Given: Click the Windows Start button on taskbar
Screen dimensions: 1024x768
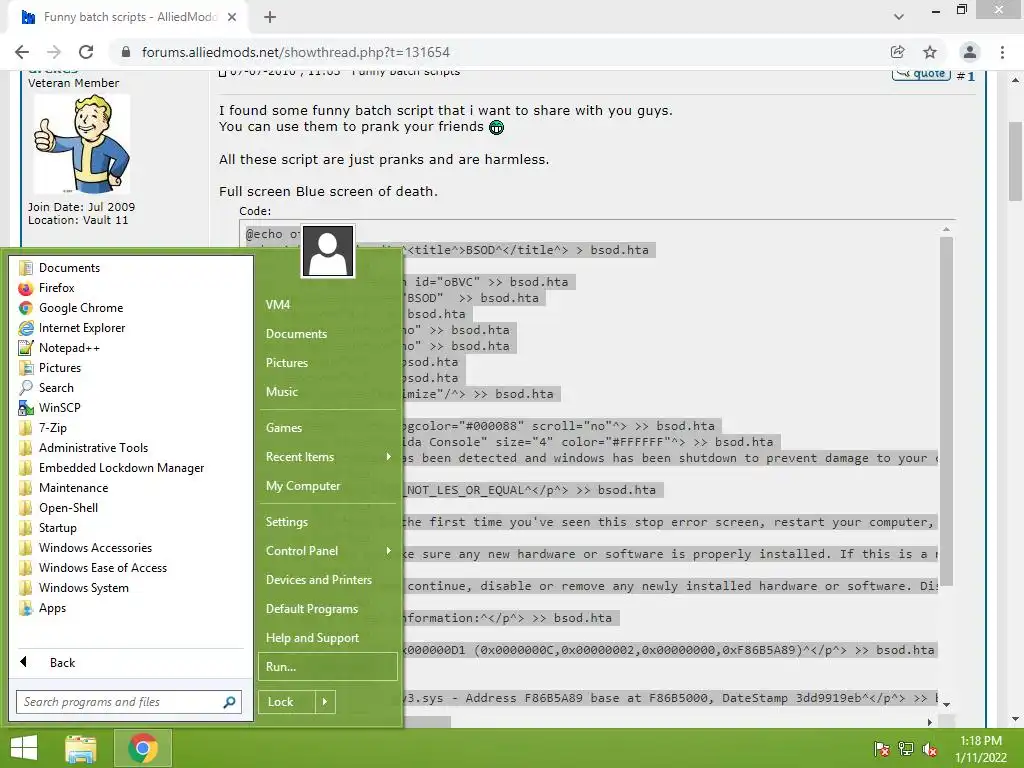Looking at the screenshot, I should [24, 748].
